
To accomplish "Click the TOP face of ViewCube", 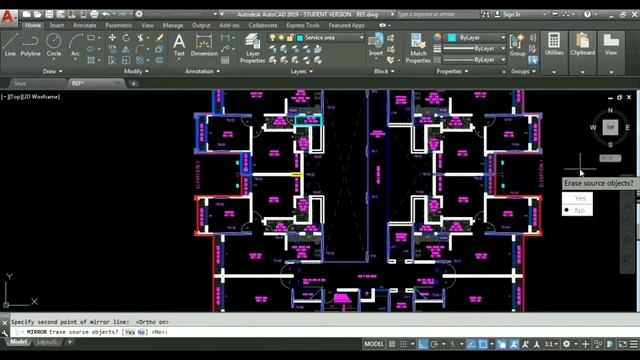I will (x=610, y=127).
